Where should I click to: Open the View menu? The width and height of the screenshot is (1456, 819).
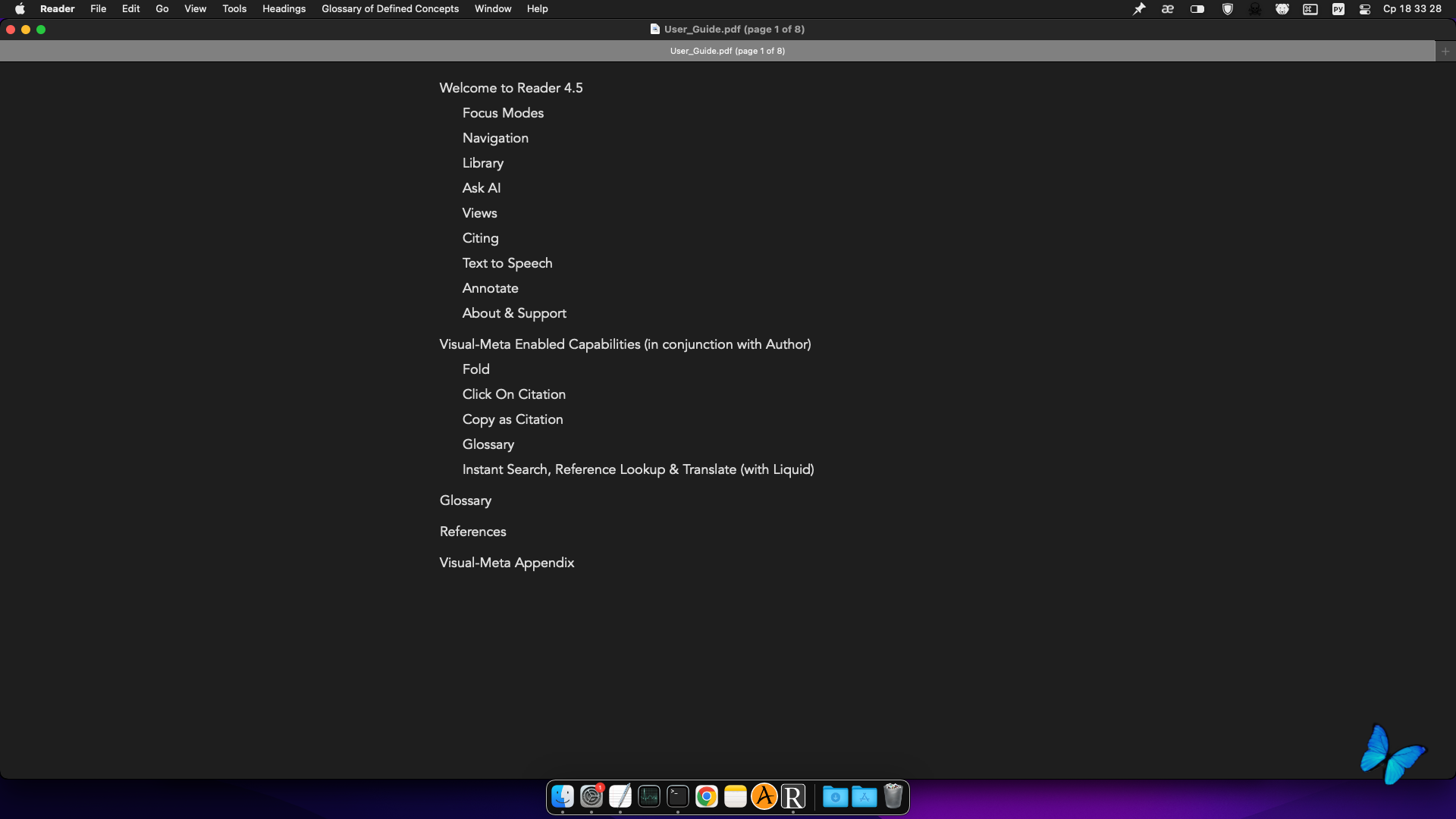click(x=196, y=9)
